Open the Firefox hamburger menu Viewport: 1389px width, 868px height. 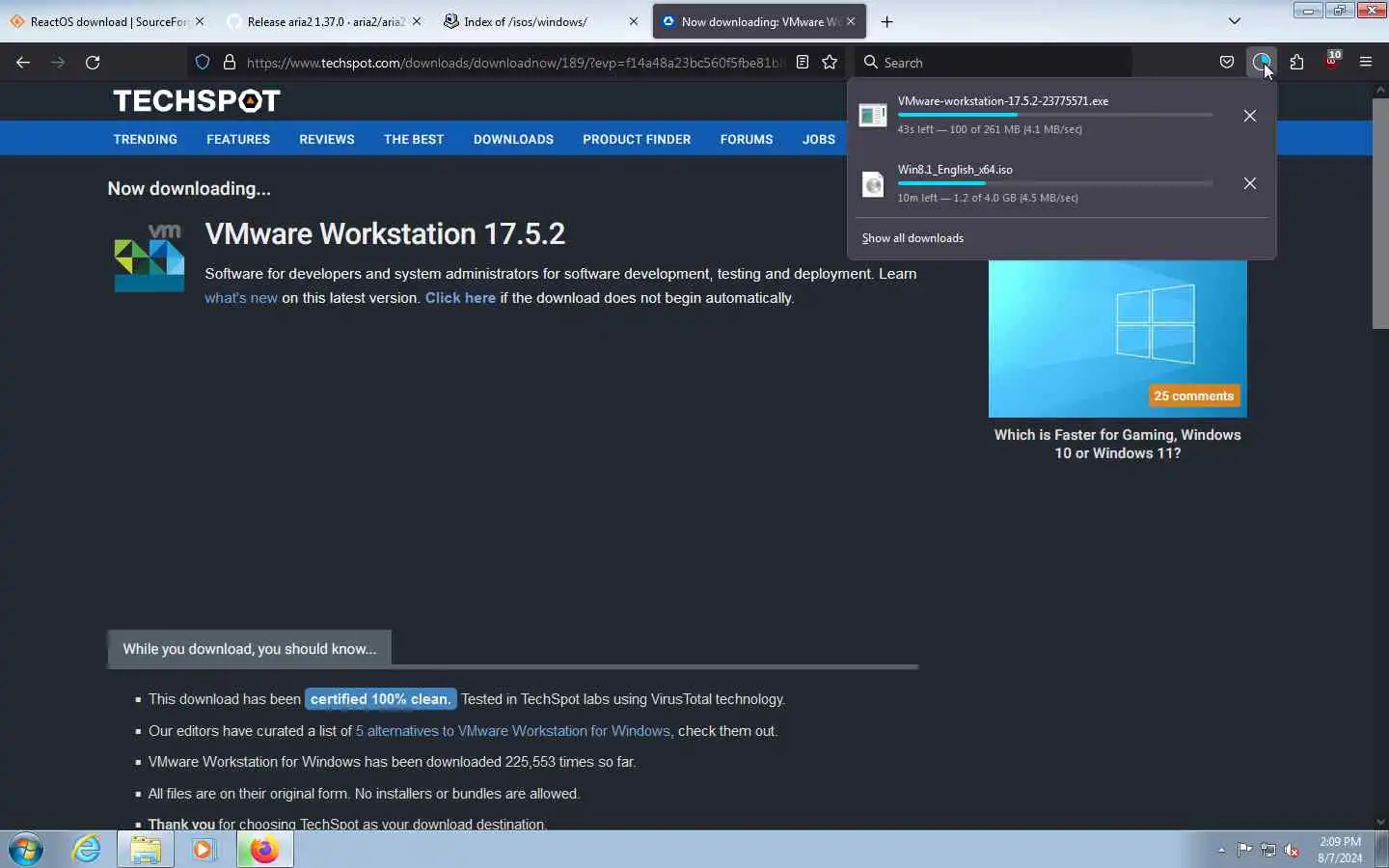click(1366, 62)
